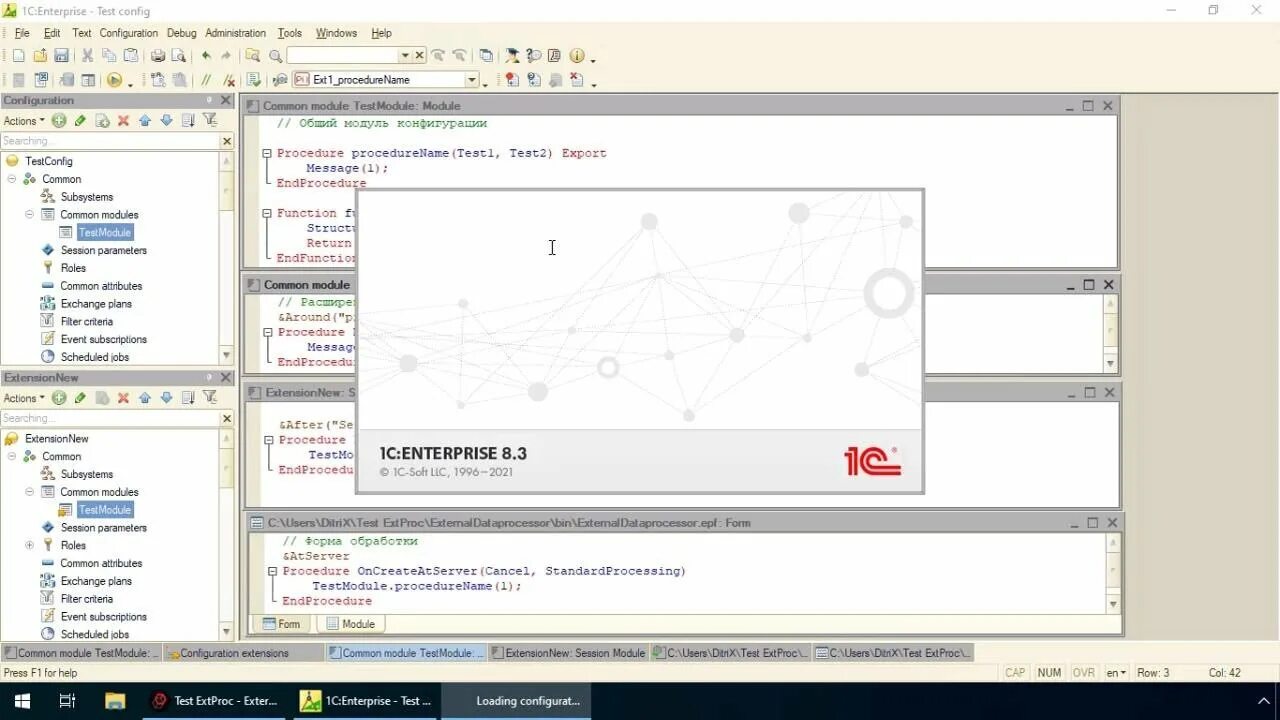Open Actions dropdown in ExtensionNew panel
The width and height of the screenshot is (1280, 720).
tap(24, 398)
